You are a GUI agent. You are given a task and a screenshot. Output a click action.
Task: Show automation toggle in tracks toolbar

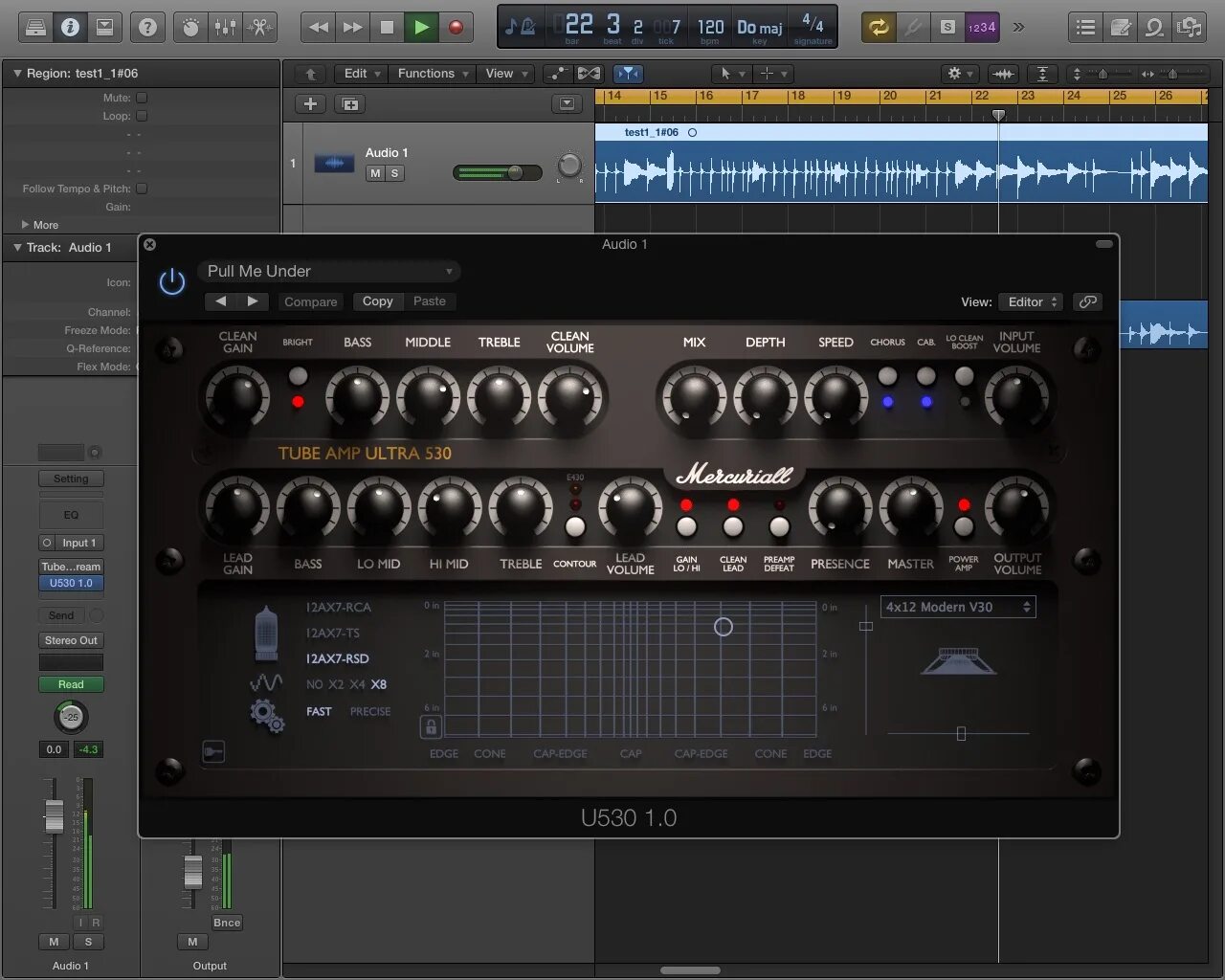(558, 74)
